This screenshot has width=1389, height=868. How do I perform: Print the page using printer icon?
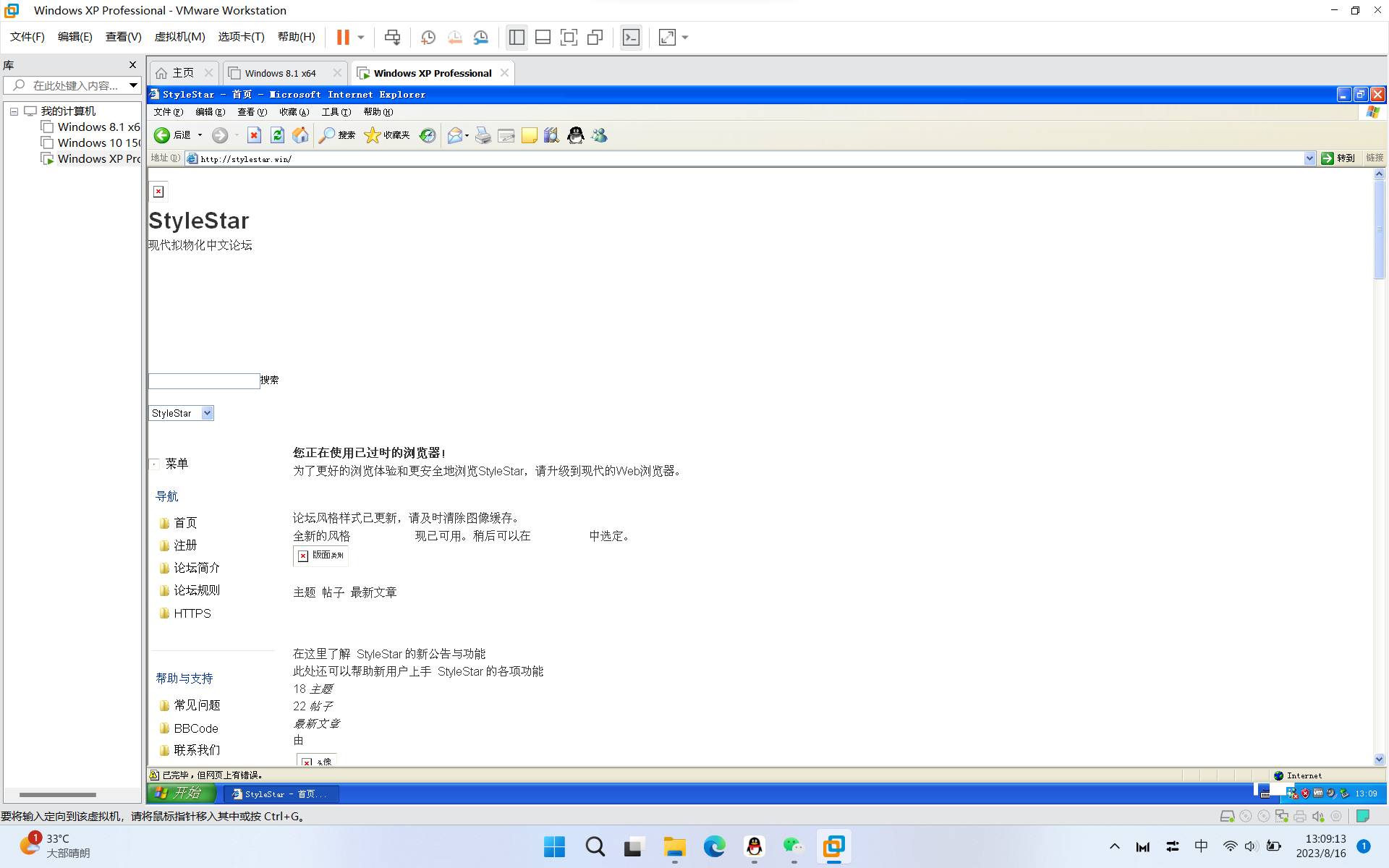click(483, 135)
